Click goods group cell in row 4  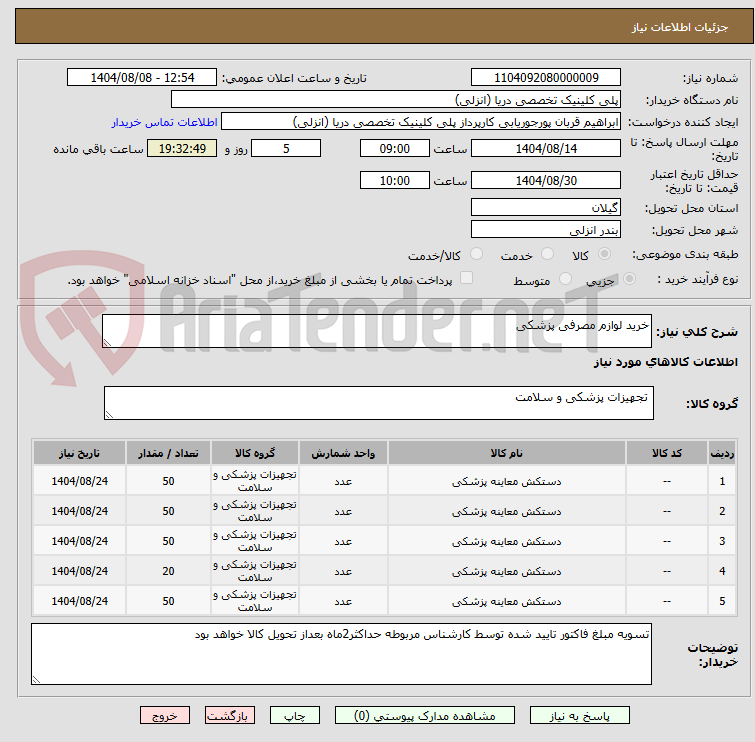pos(255,571)
